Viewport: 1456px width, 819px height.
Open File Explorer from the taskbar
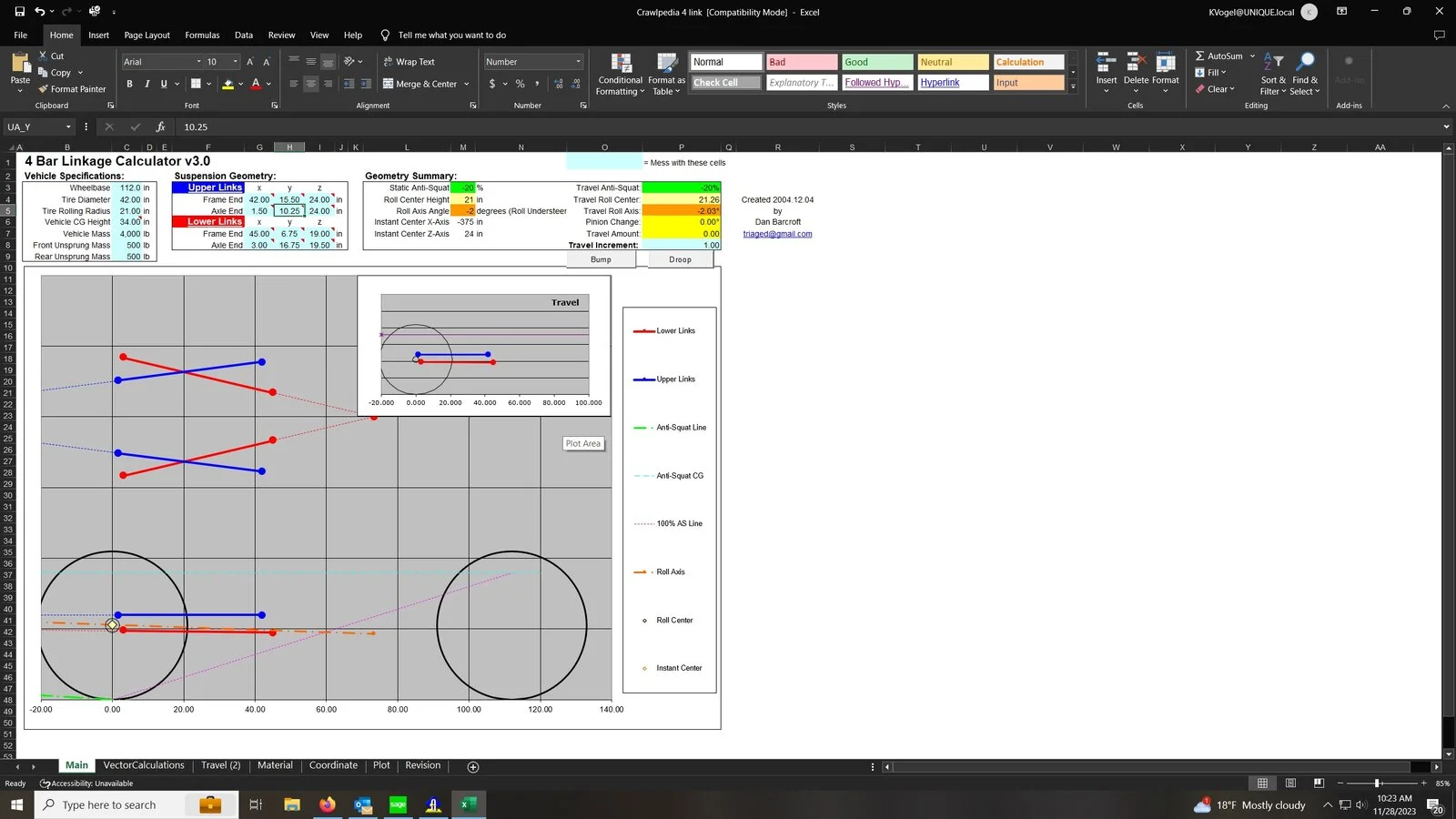[x=291, y=804]
